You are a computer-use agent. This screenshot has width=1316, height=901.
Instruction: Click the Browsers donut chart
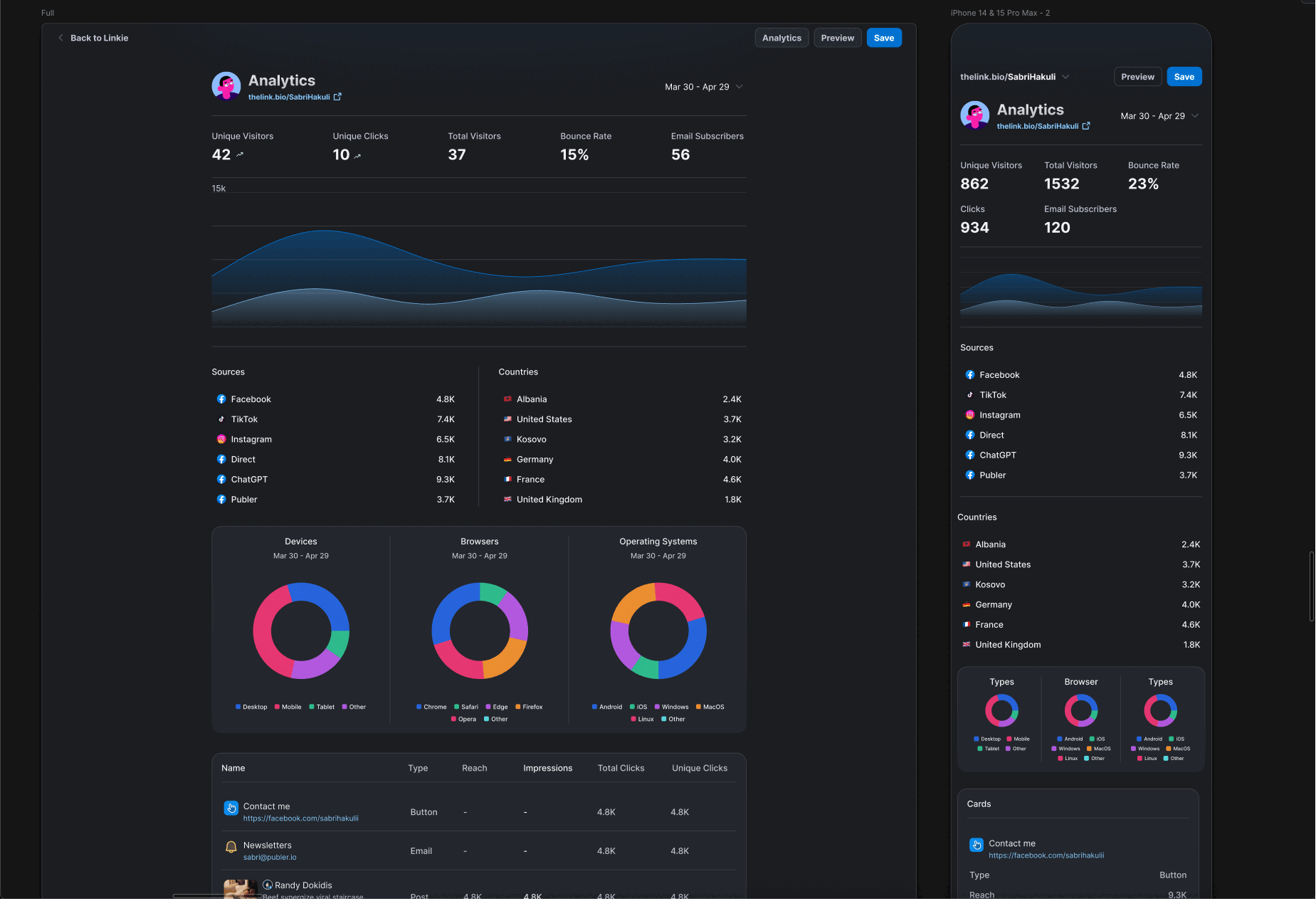point(480,630)
